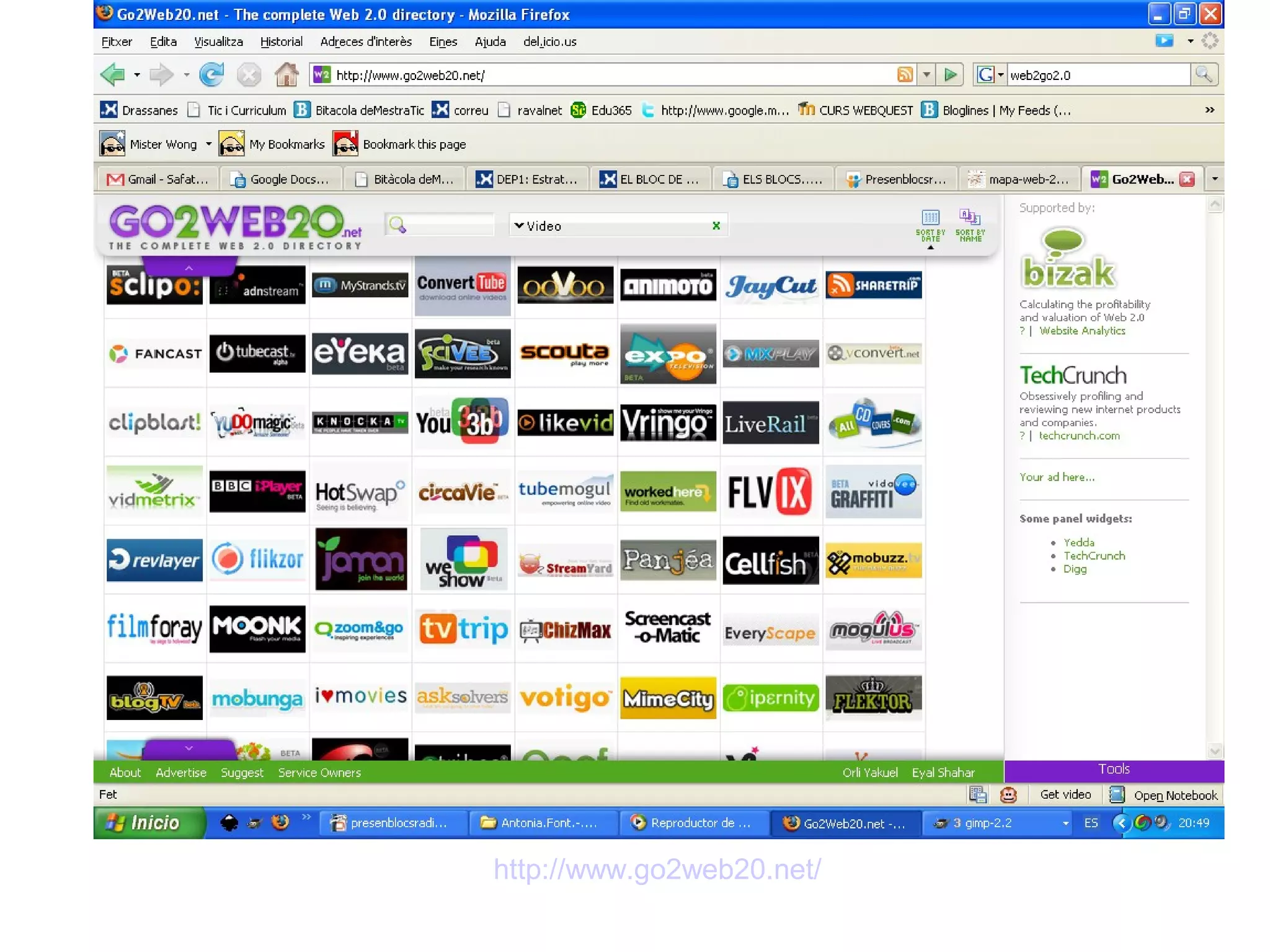Expand the Mister Wong dropdown arrow
Viewport: 1270px width, 952px height.
click(x=208, y=144)
